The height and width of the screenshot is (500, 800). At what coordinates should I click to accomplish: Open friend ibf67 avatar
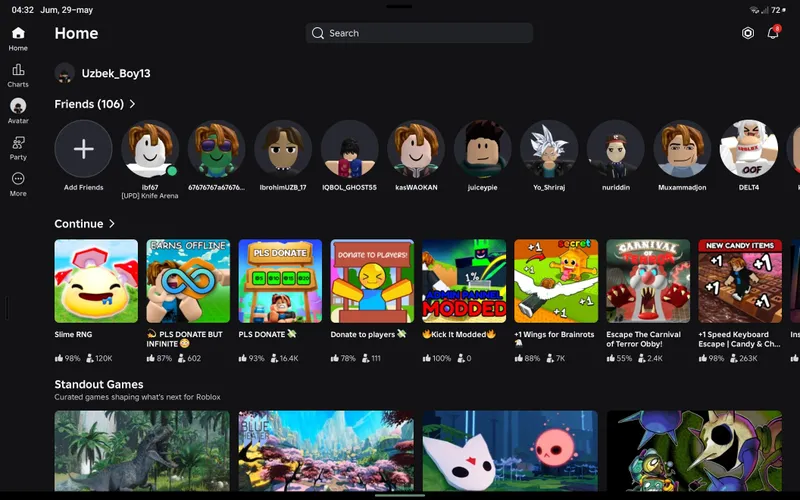pos(150,148)
